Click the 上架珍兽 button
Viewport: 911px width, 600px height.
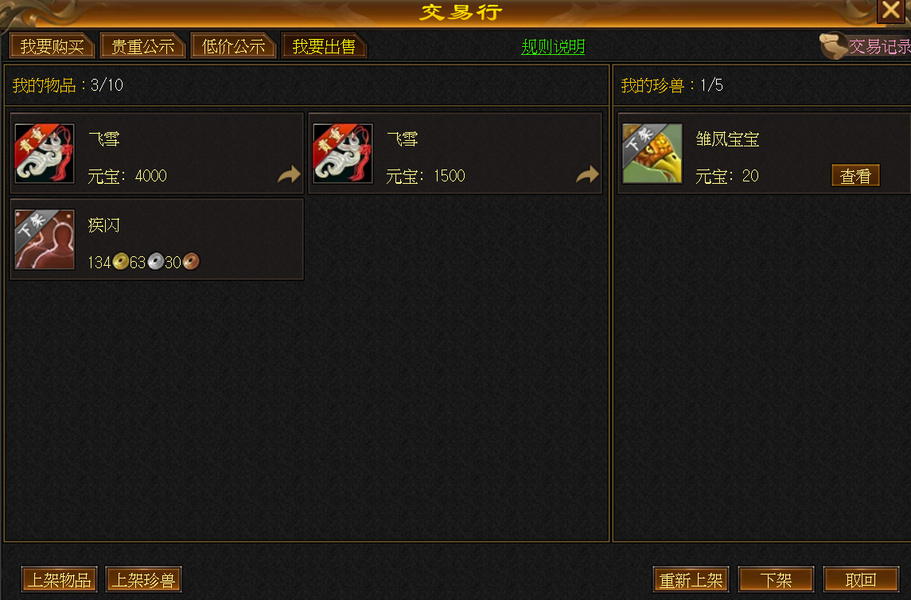[144, 580]
